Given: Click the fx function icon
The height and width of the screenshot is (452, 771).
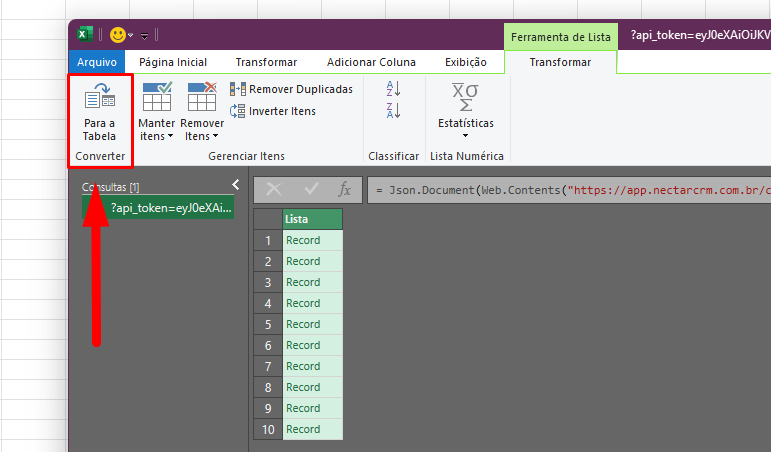Looking at the screenshot, I should [344, 189].
